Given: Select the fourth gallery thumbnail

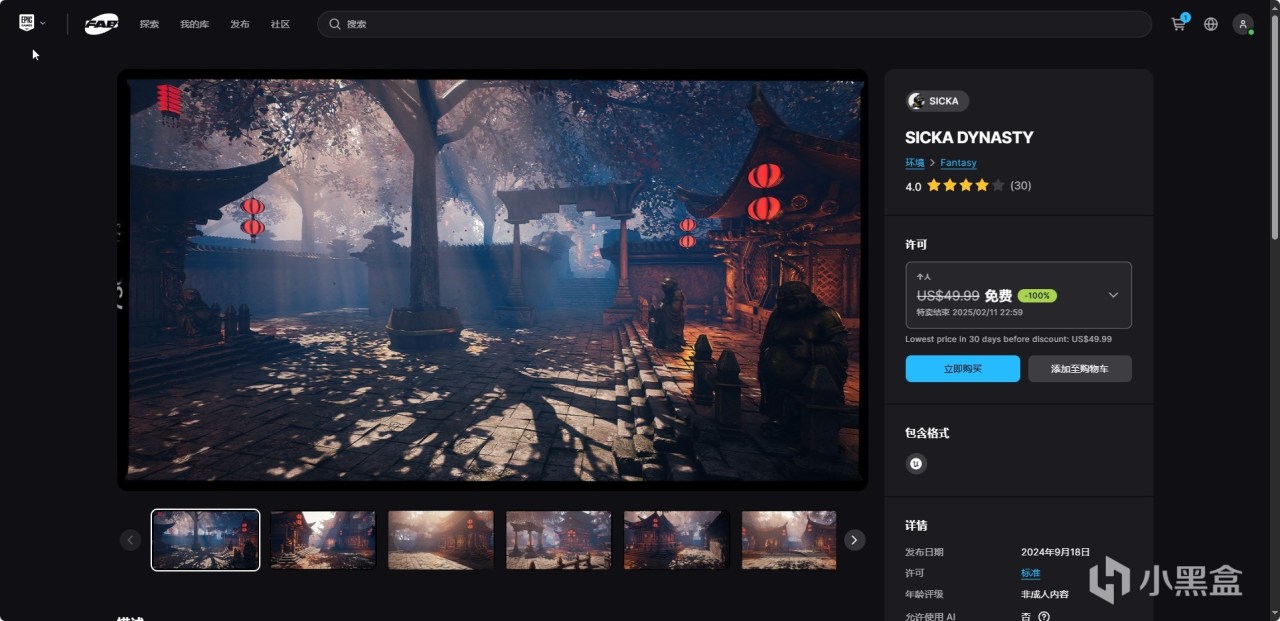Looking at the screenshot, I should coord(559,540).
